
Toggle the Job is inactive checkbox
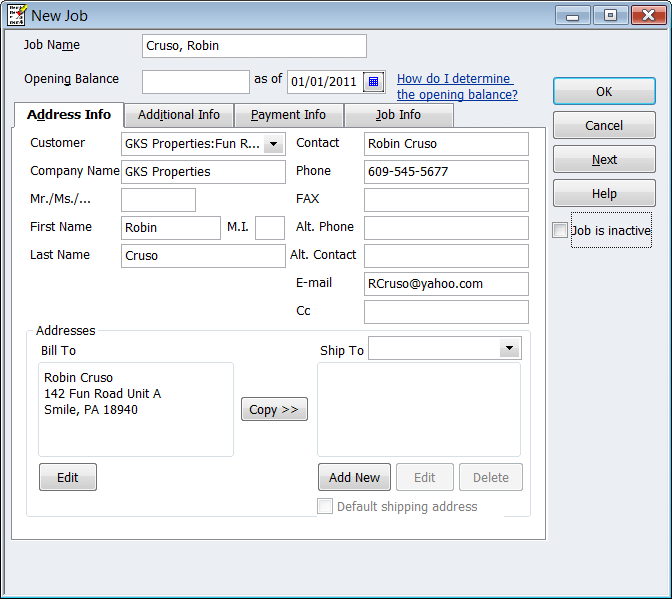point(560,231)
